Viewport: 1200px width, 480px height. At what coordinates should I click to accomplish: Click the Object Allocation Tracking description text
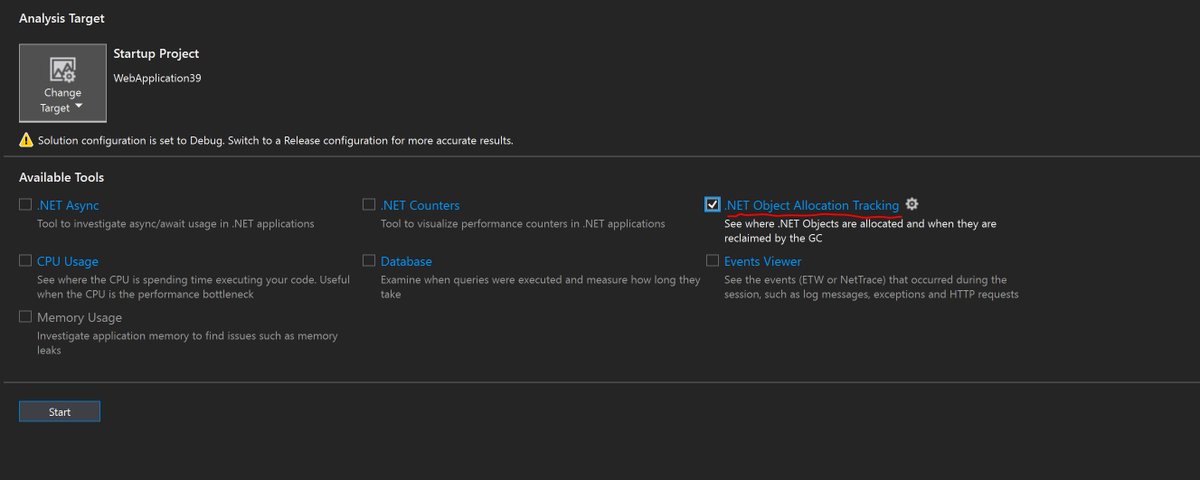pos(860,230)
